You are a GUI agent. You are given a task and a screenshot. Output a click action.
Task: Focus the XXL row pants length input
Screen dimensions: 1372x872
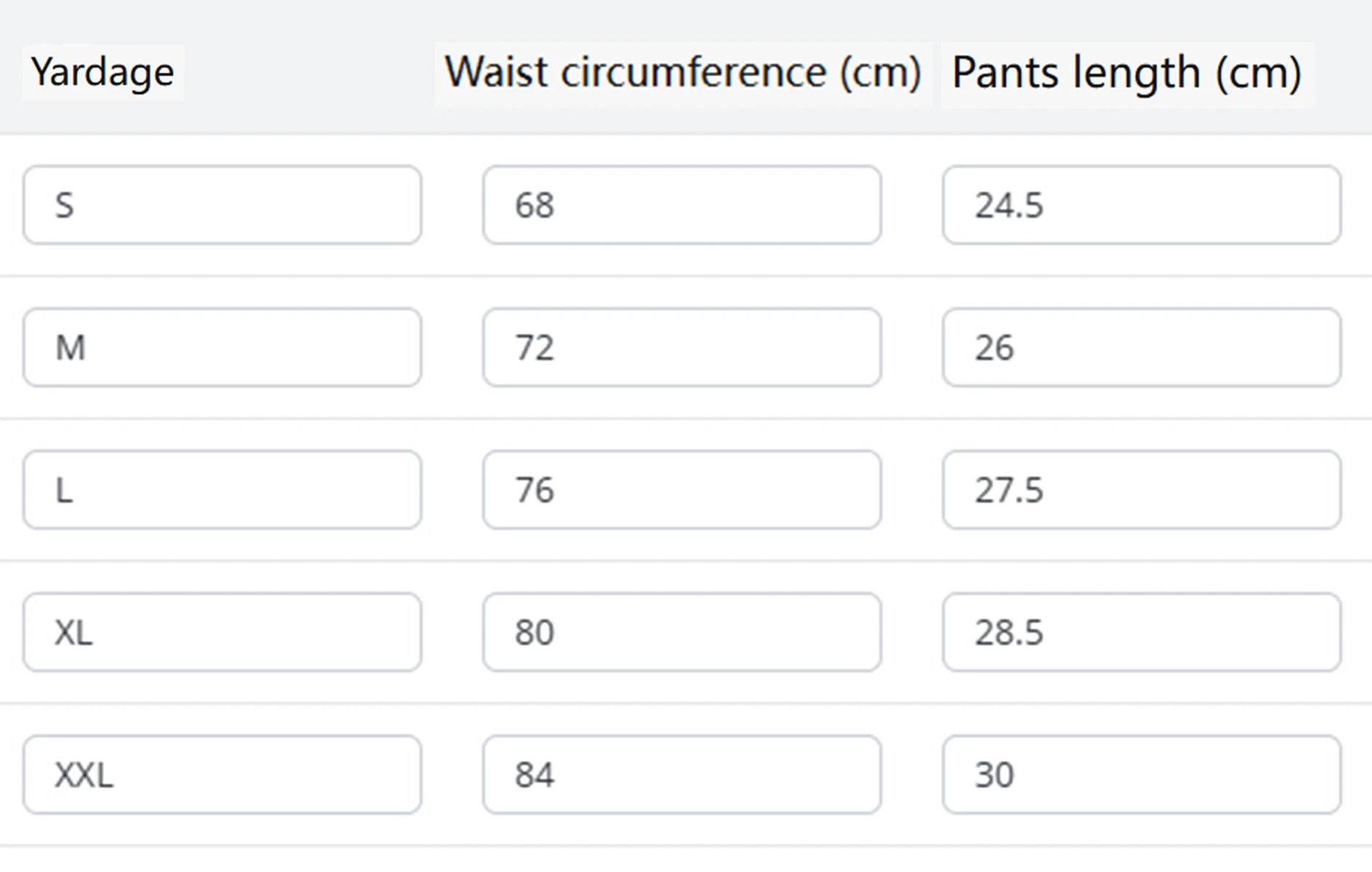coord(1142,775)
